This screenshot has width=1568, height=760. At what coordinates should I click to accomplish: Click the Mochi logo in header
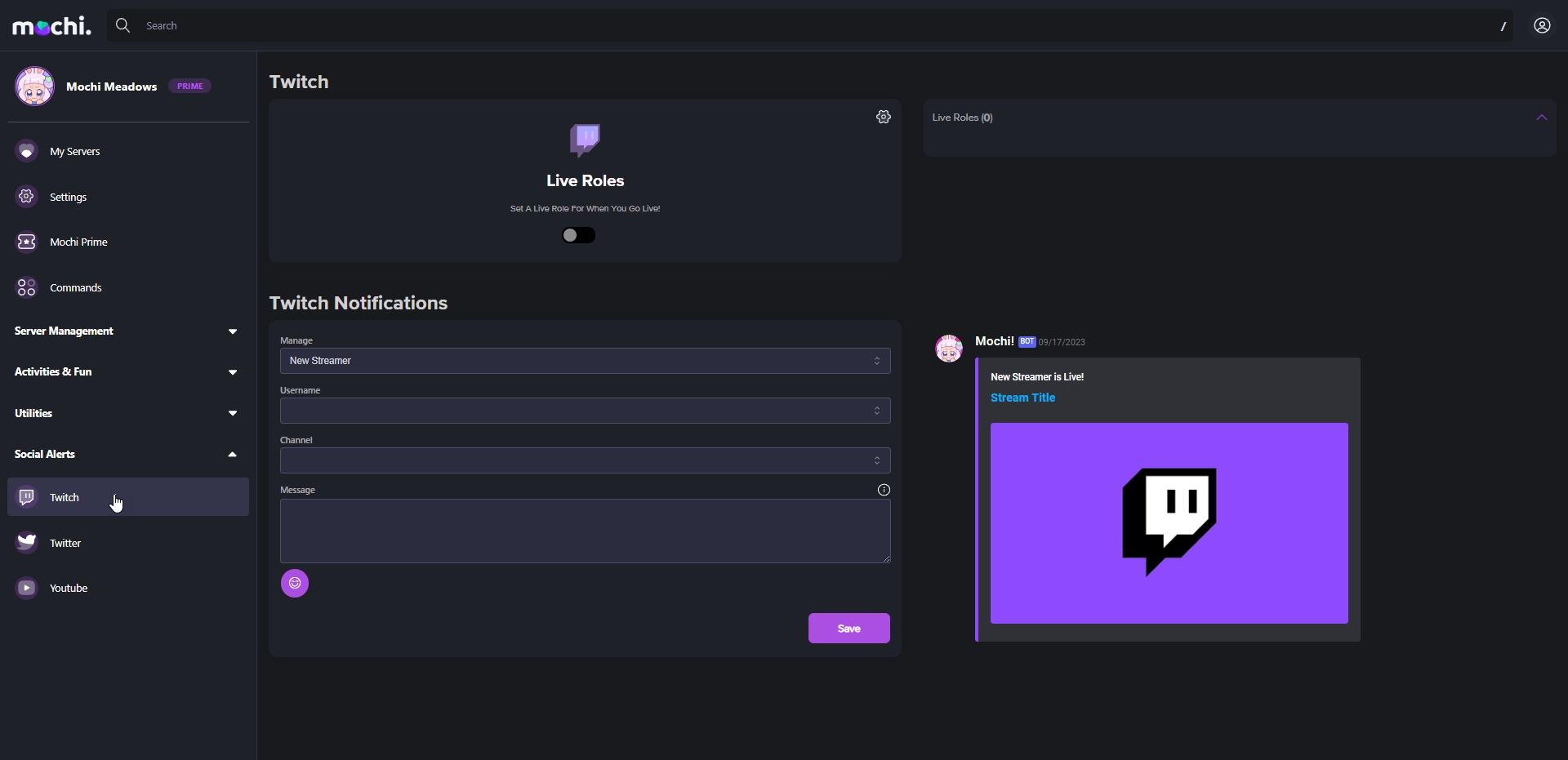pyautogui.click(x=51, y=26)
